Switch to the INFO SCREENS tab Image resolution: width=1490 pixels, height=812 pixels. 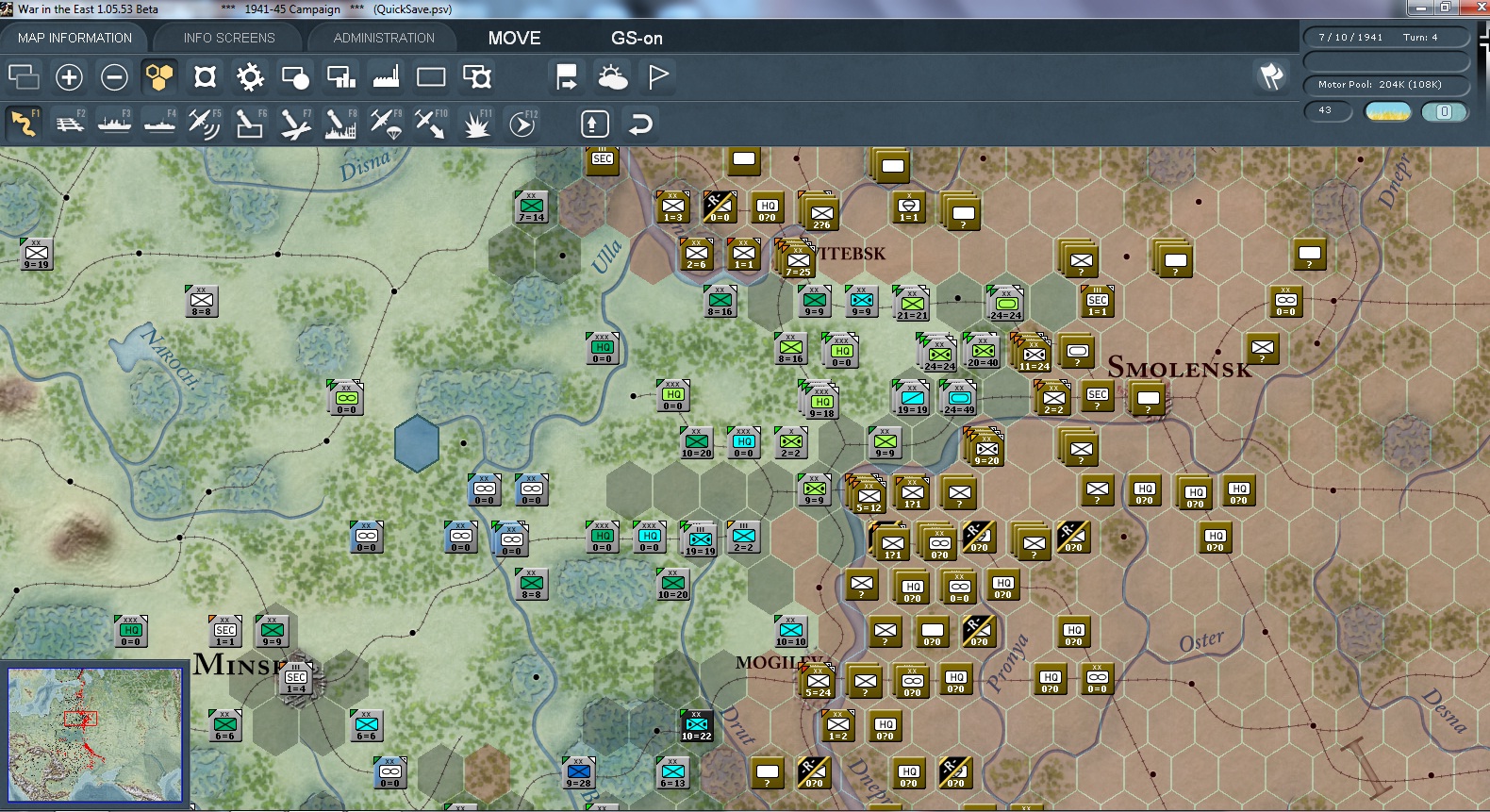[x=229, y=38]
